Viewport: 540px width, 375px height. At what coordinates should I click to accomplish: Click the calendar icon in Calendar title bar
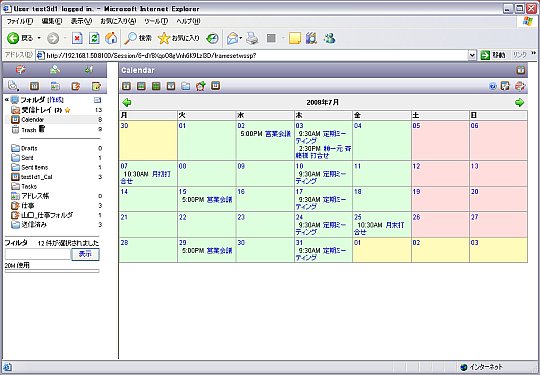[521, 70]
